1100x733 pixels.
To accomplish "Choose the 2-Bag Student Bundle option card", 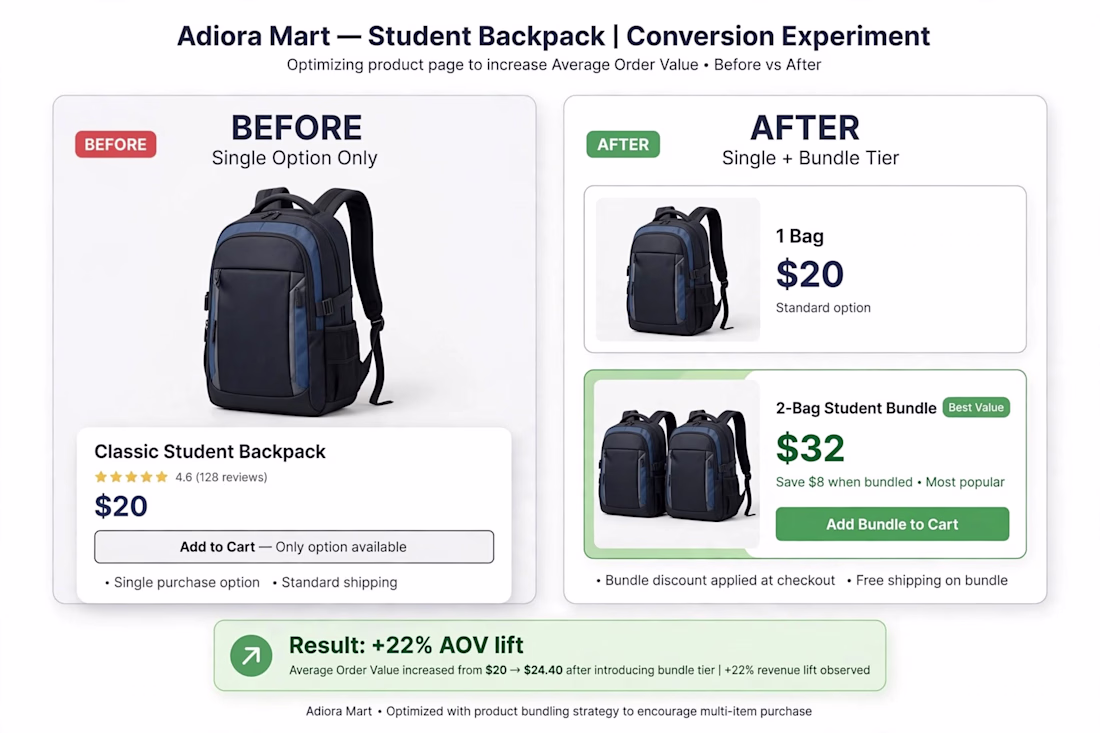I will (x=805, y=464).
